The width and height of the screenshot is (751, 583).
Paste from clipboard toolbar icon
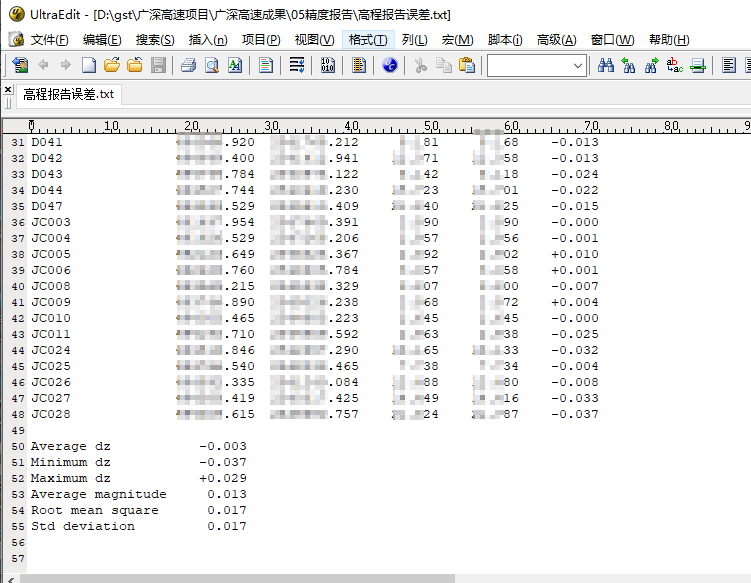(466, 66)
